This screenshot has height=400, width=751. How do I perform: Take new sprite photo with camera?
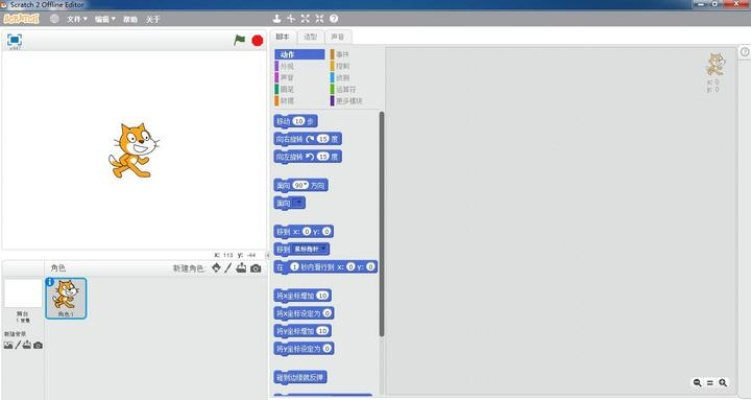coord(255,268)
